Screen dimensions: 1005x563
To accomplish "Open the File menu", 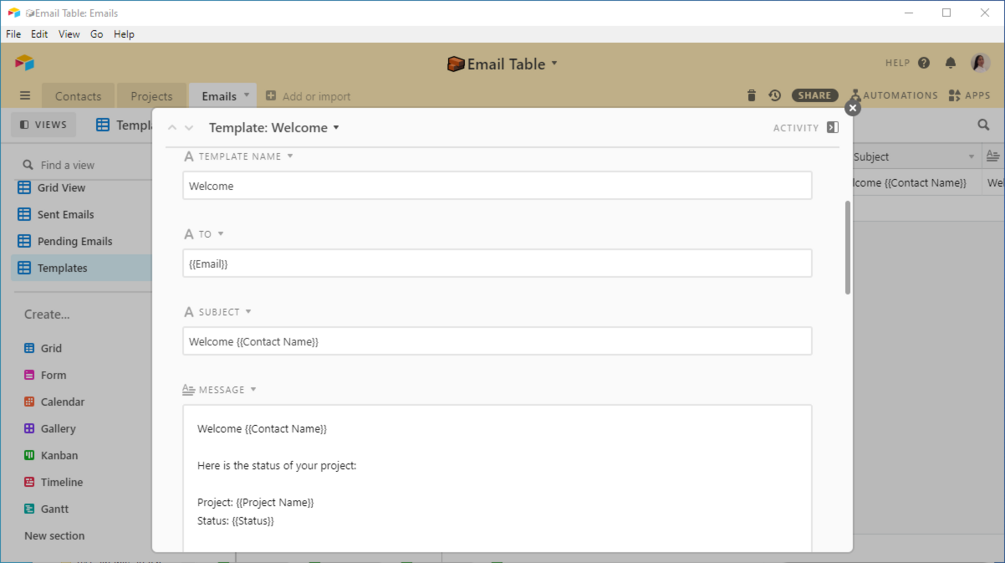I will coord(13,34).
